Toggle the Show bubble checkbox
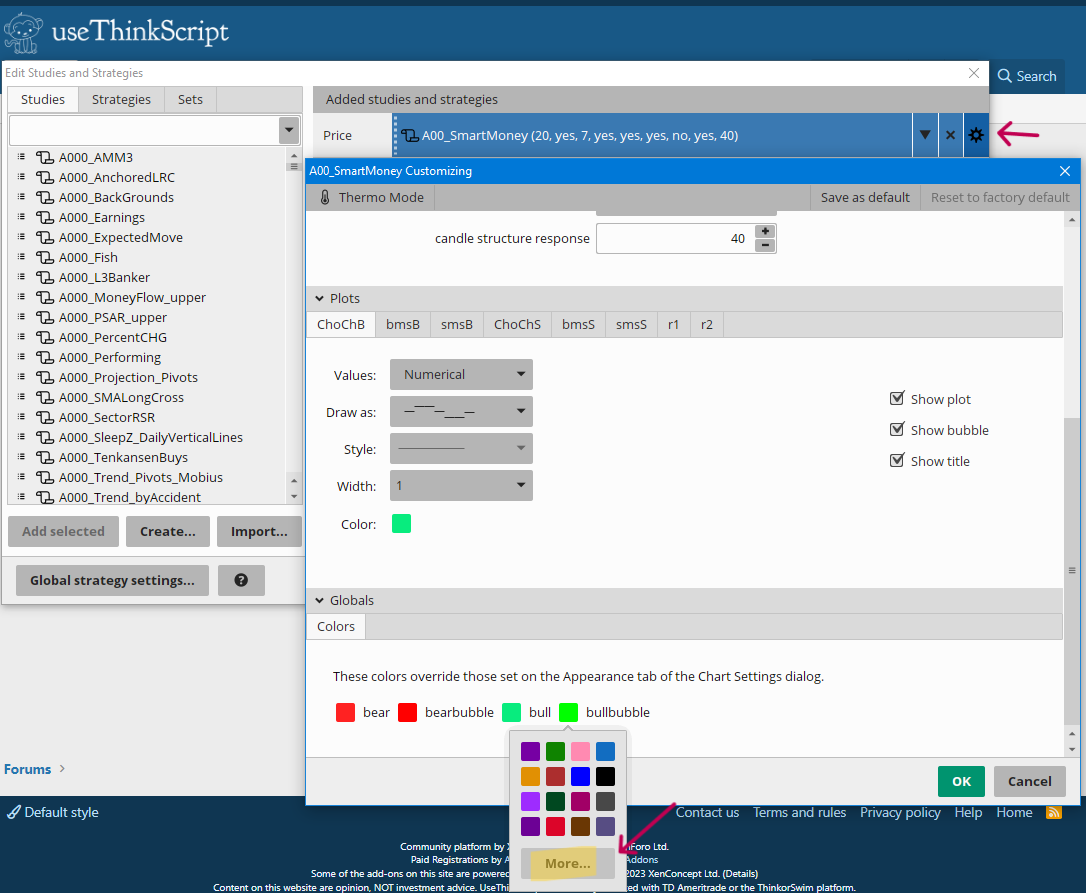 click(897, 430)
